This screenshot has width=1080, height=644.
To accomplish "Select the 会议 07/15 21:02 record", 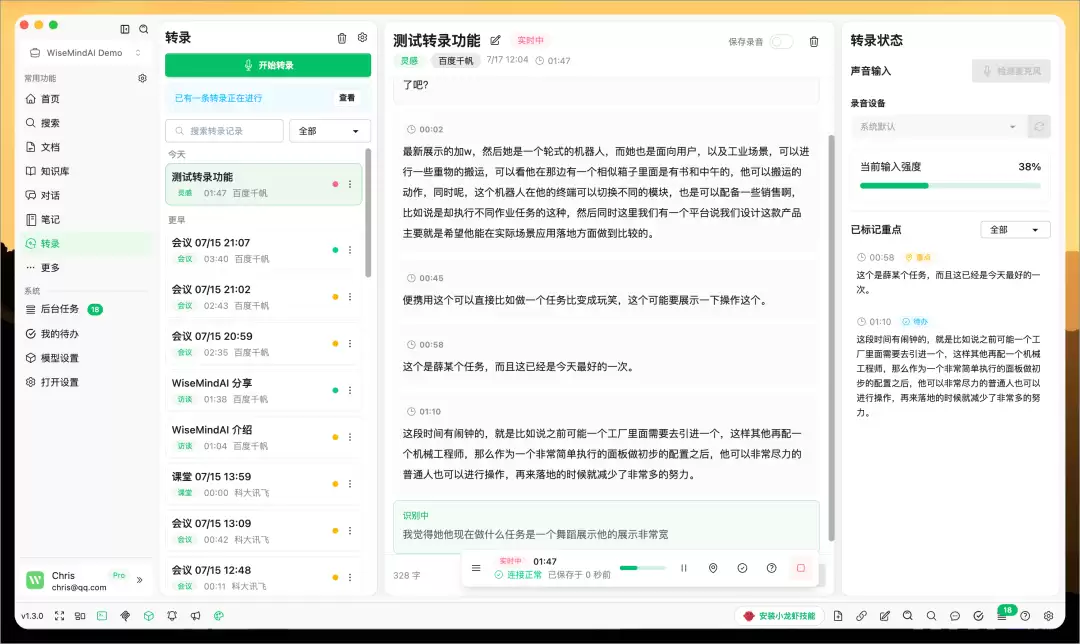I will pos(264,297).
